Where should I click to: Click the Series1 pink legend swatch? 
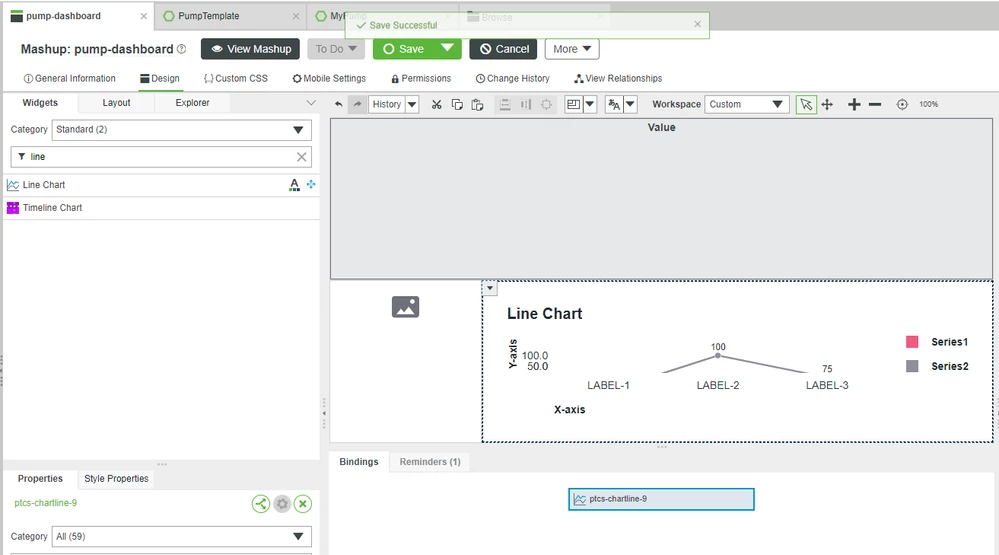pyautogui.click(x=912, y=342)
